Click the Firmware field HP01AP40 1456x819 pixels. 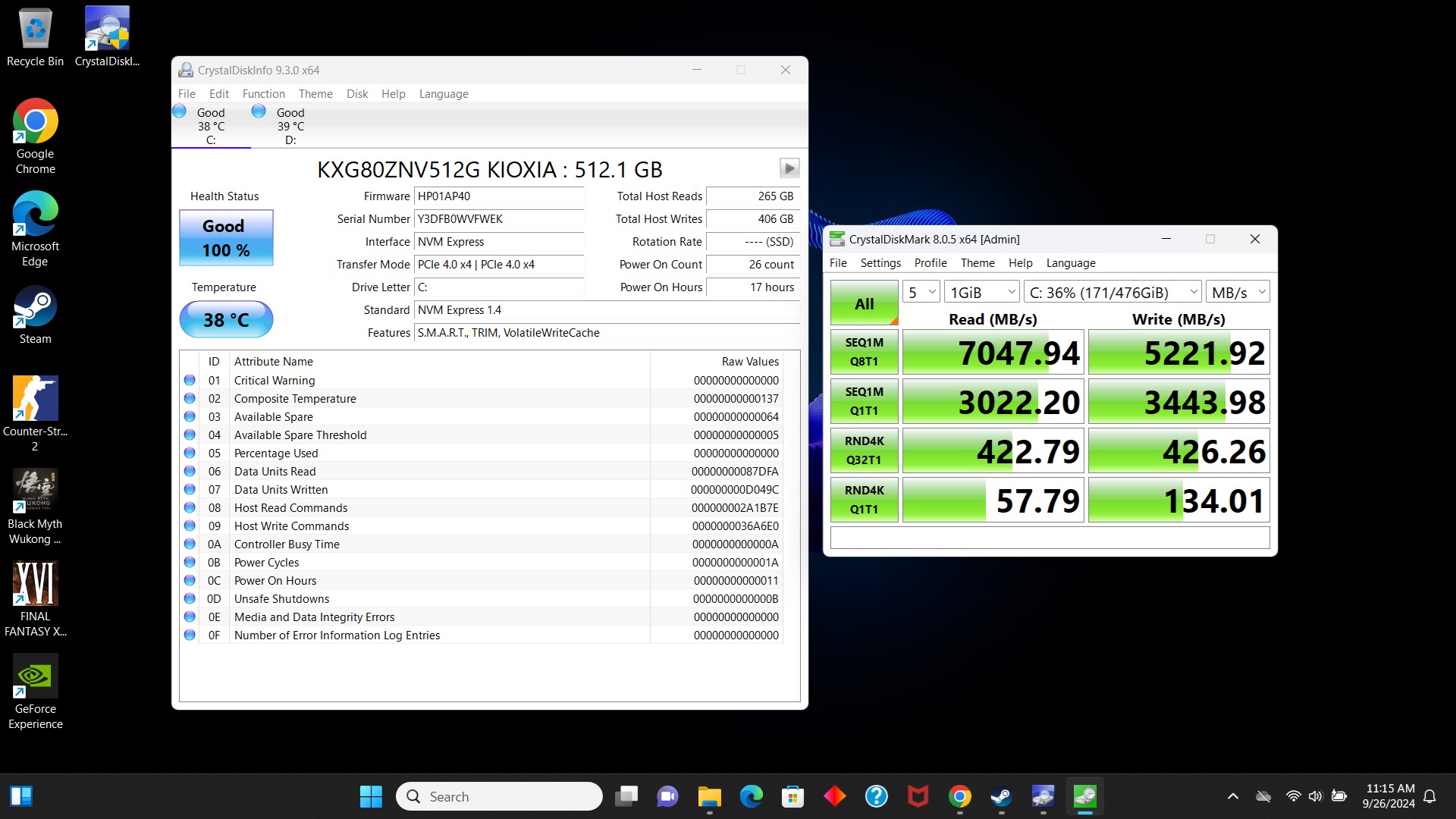[499, 196]
